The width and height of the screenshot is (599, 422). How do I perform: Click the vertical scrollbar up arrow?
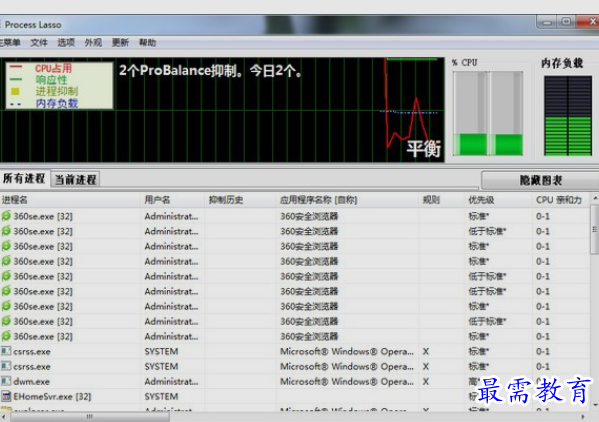[595, 198]
